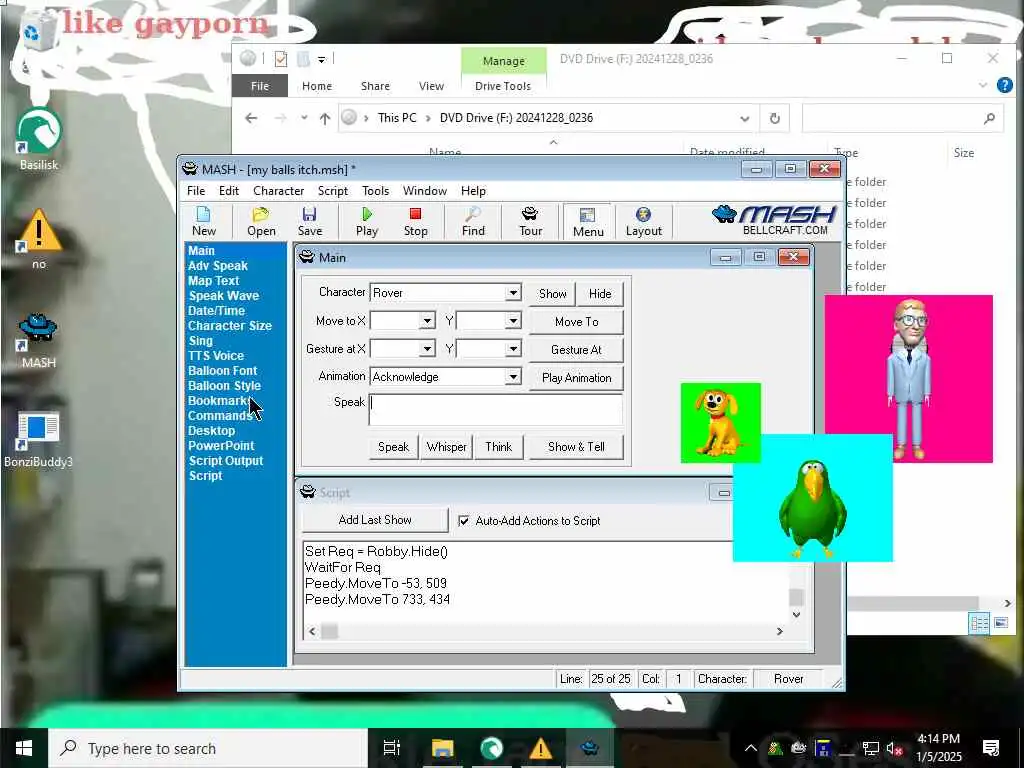Open the Gesture at X dropdown
Viewport: 1024px width, 768px height.
click(x=428, y=349)
